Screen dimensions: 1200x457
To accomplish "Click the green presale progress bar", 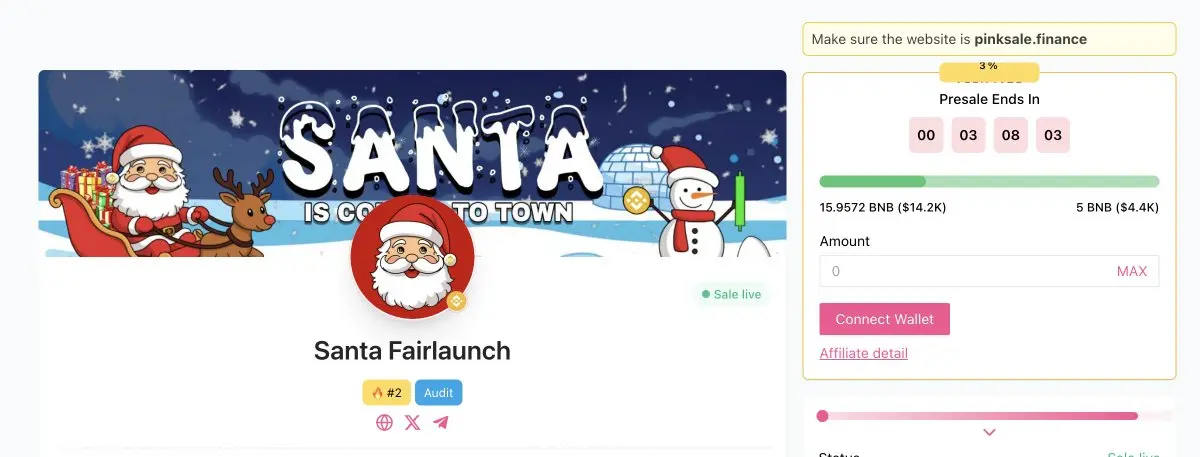I will [x=989, y=182].
